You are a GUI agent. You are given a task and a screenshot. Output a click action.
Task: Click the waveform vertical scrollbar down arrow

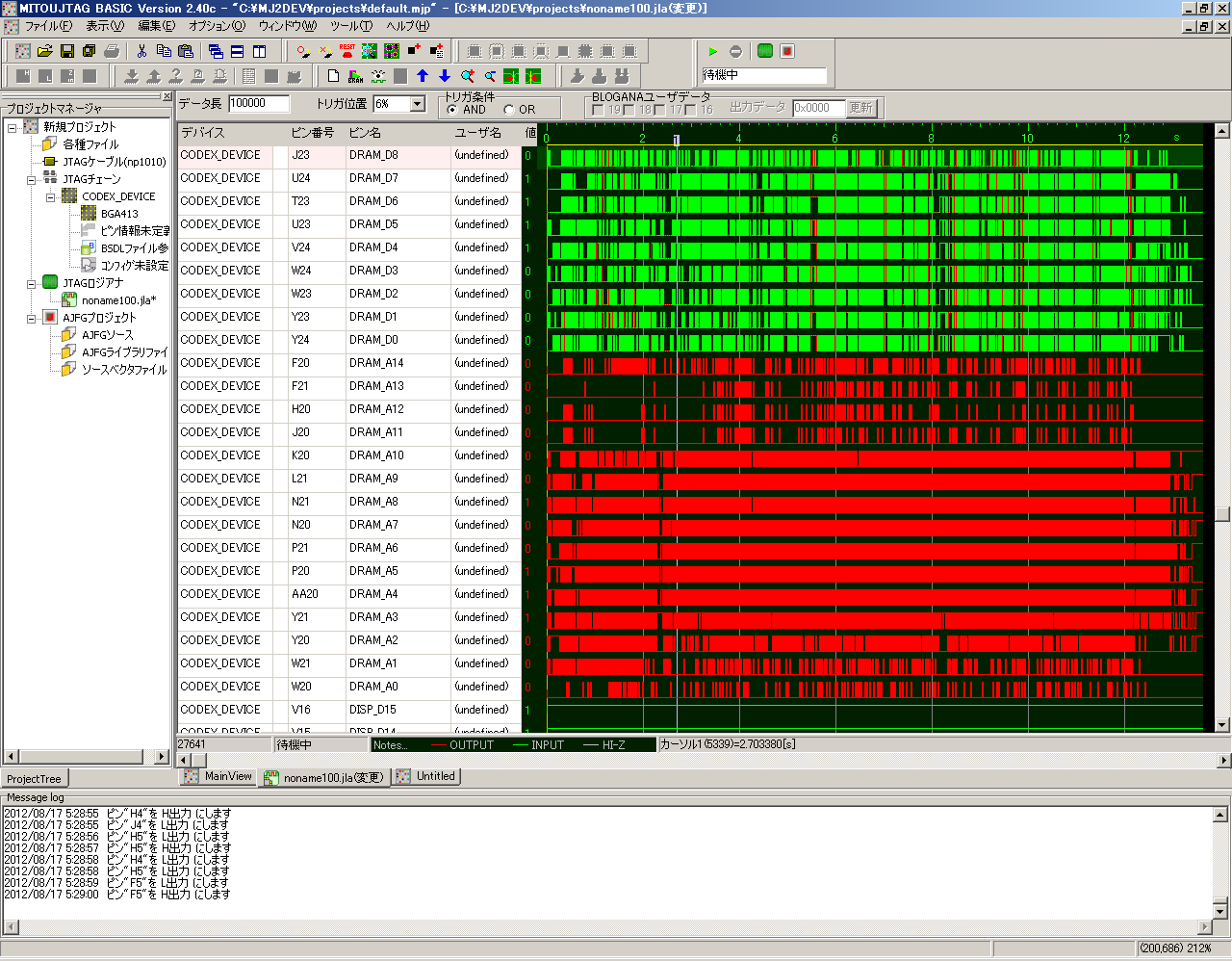click(x=1222, y=725)
